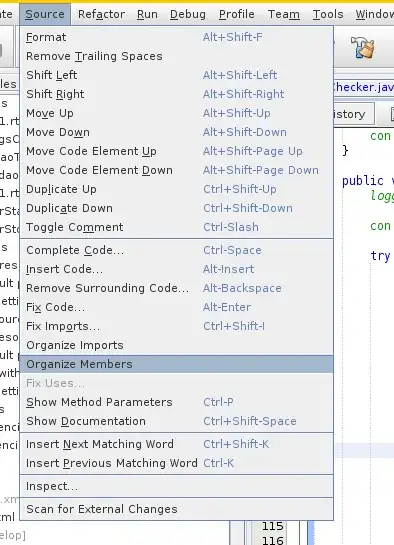394x545 pixels.
Task: Open the Tools menu
Action: (x=328, y=14)
